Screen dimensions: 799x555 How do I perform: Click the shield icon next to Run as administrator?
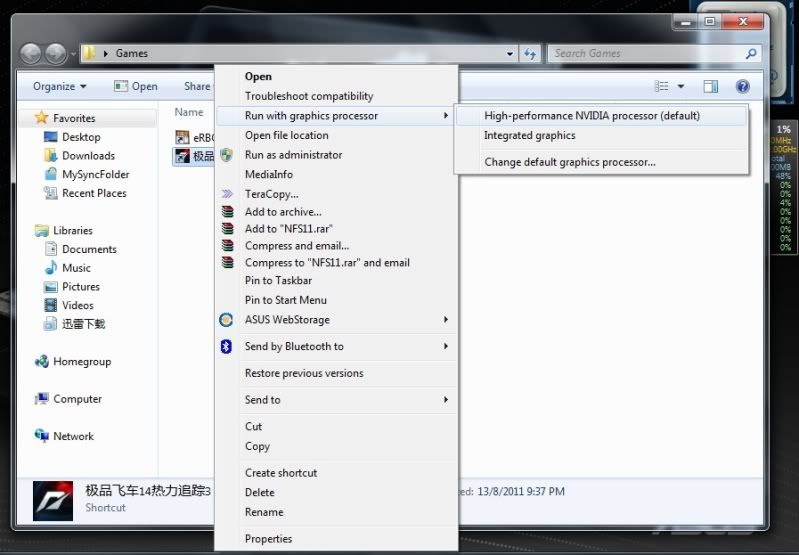(x=227, y=155)
